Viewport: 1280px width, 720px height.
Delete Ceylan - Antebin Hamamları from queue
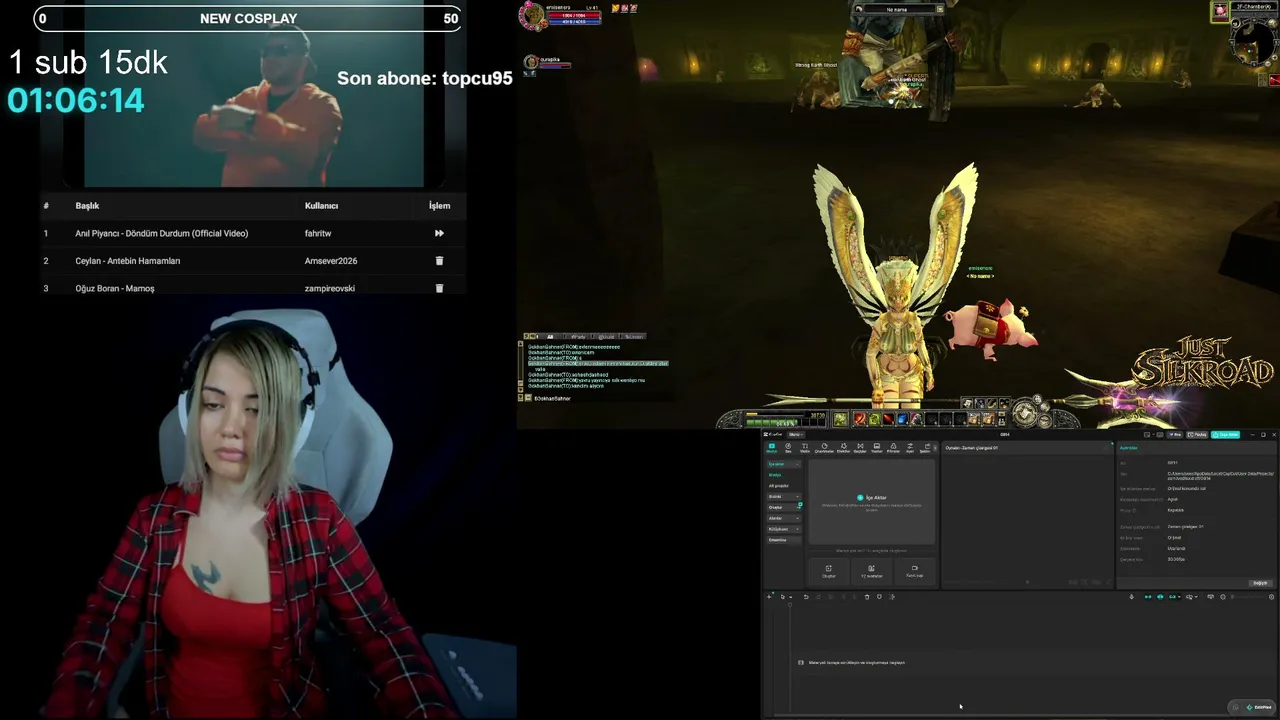coord(439,261)
